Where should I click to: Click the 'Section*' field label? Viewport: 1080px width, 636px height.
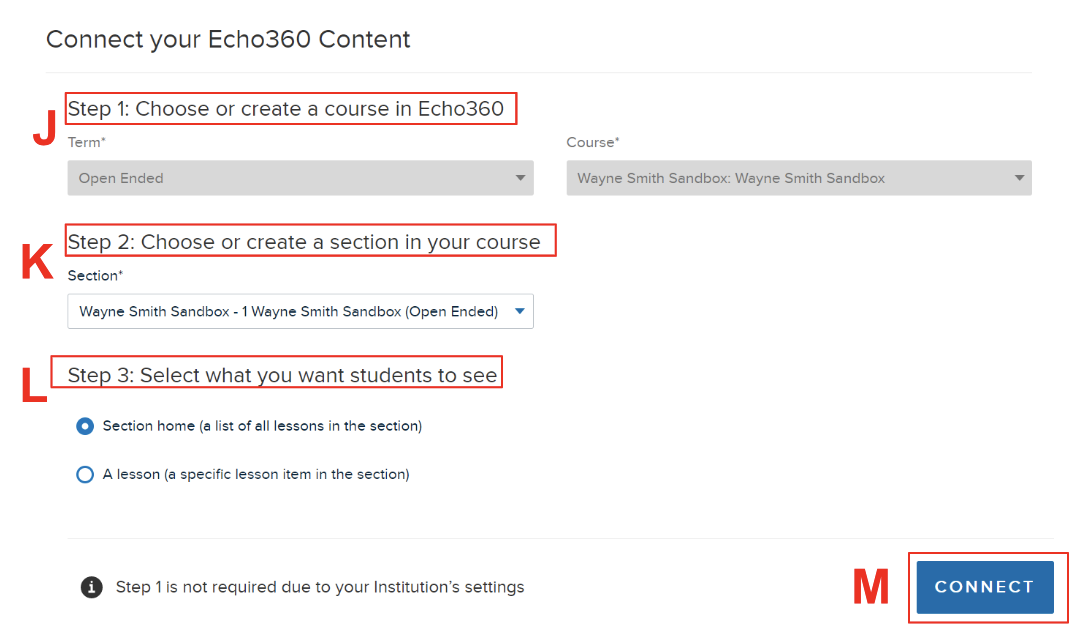pos(95,276)
